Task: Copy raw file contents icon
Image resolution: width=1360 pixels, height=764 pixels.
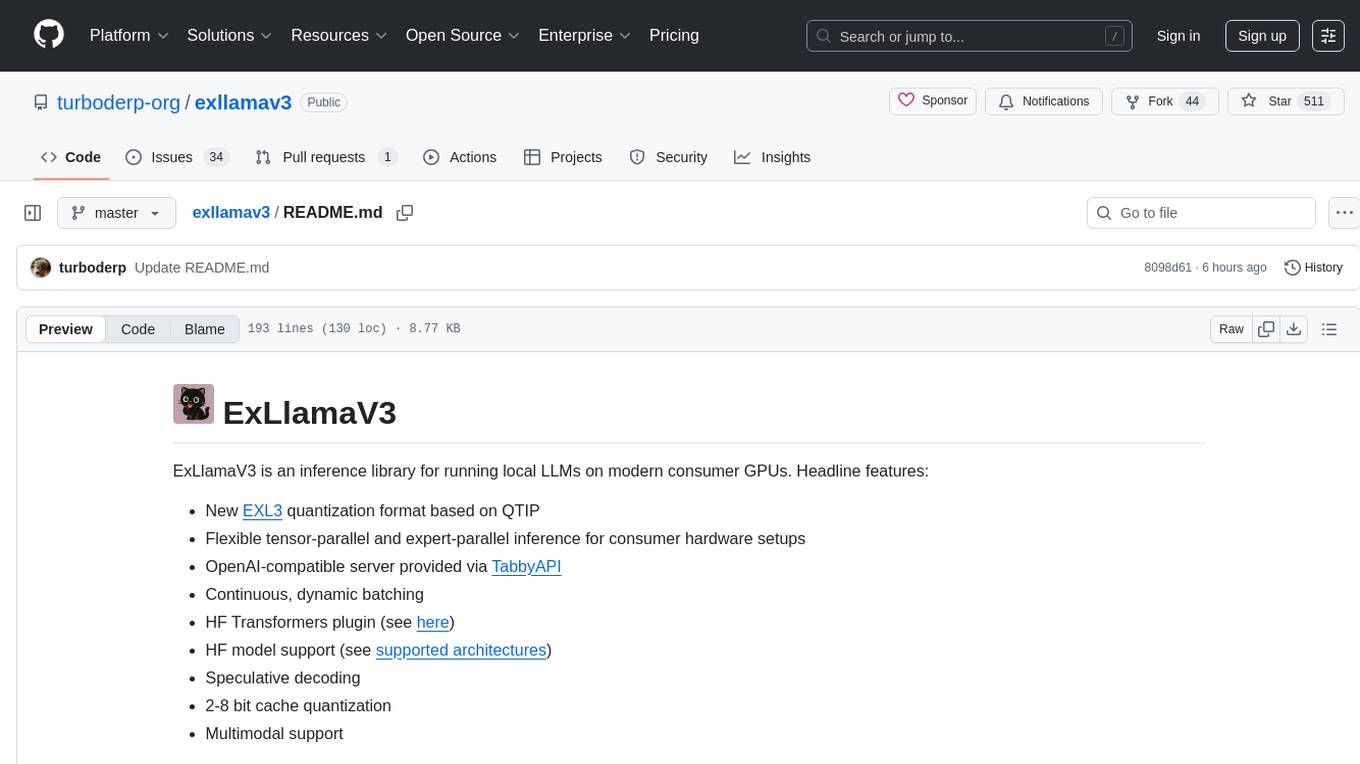Action: click(1266, 329)
